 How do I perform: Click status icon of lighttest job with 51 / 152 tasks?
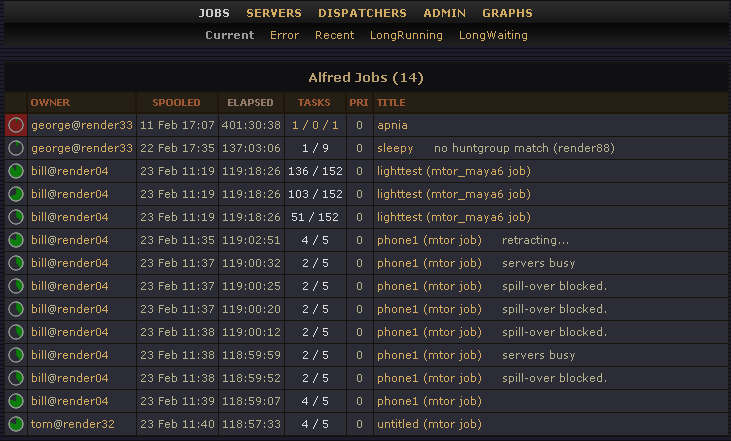[x=15, y=217]
